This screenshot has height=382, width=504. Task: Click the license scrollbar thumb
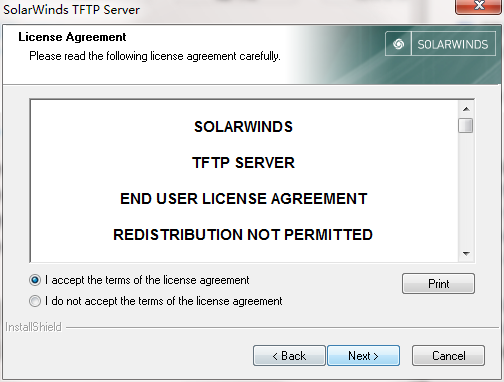pyautogui.click(x=466, y=126)
